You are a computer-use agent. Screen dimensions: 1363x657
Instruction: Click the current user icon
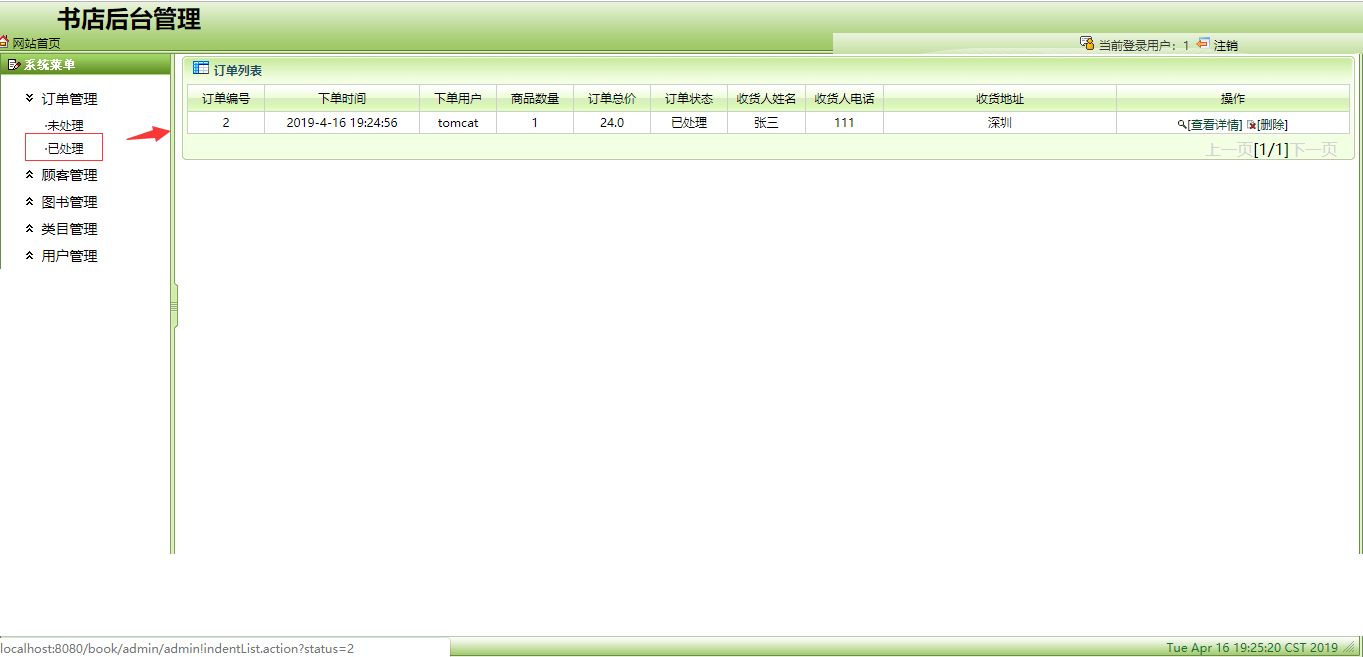(x=1087, y=43)
